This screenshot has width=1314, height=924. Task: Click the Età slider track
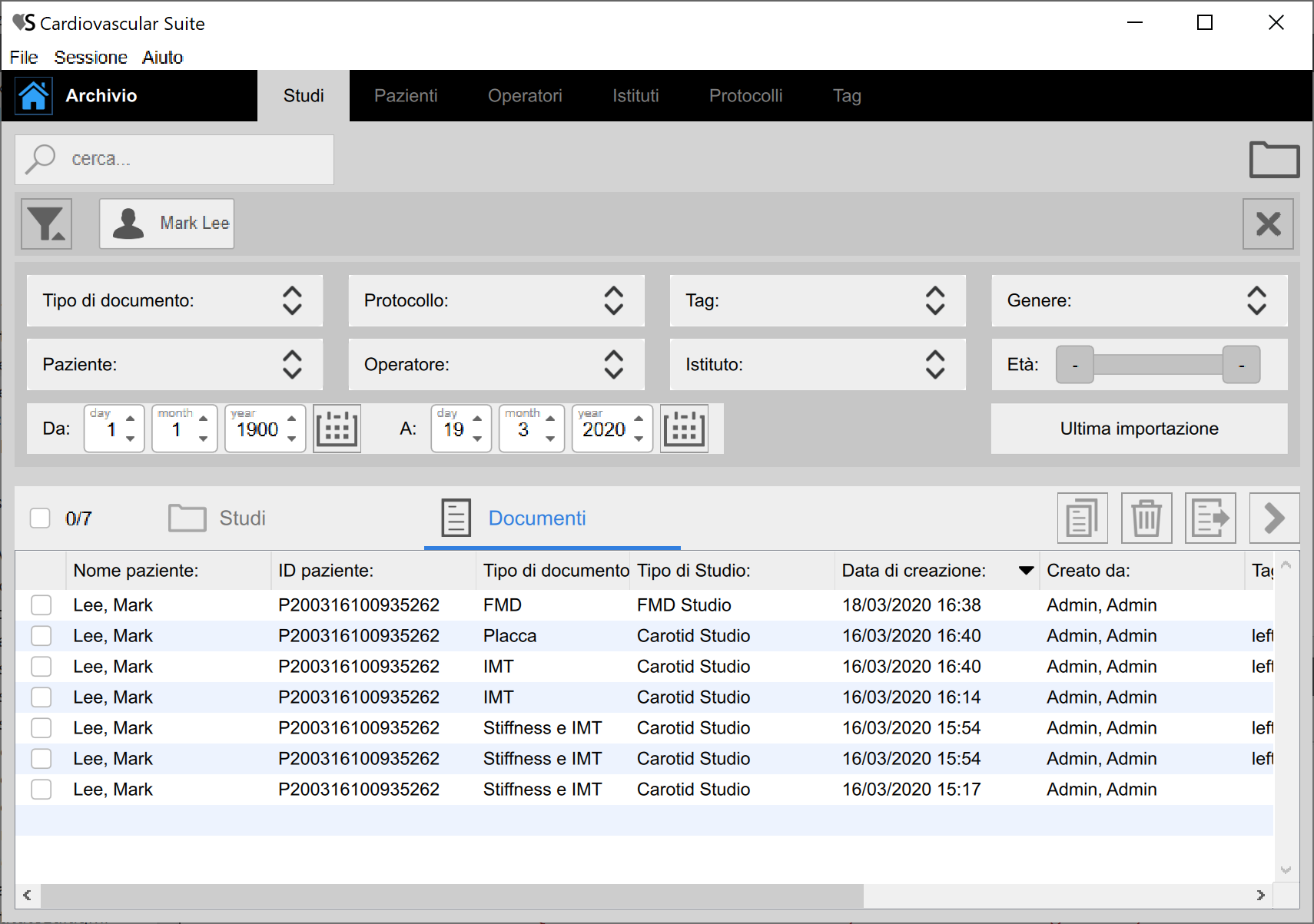pos(1158,365)
